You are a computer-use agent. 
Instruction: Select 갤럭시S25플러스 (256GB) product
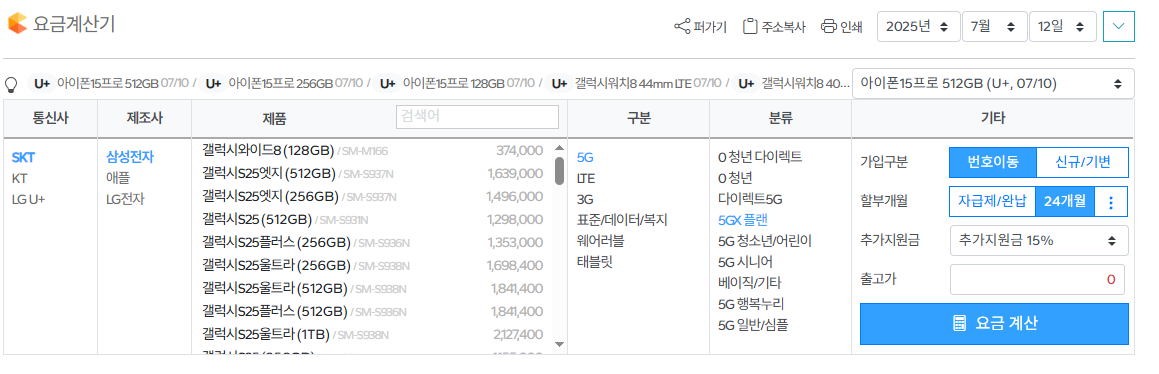pos(373,242)
